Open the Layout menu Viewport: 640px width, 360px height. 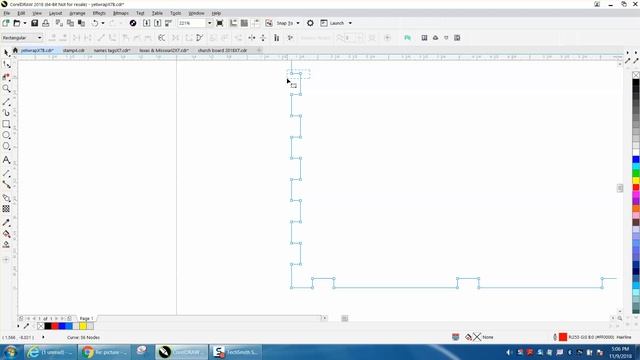pos(56,13)
